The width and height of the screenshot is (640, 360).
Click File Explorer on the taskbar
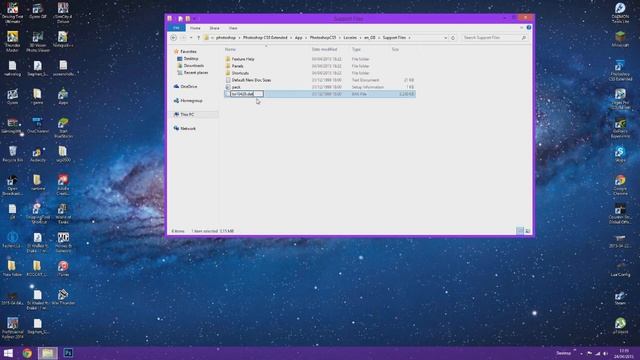coord(48,353)
